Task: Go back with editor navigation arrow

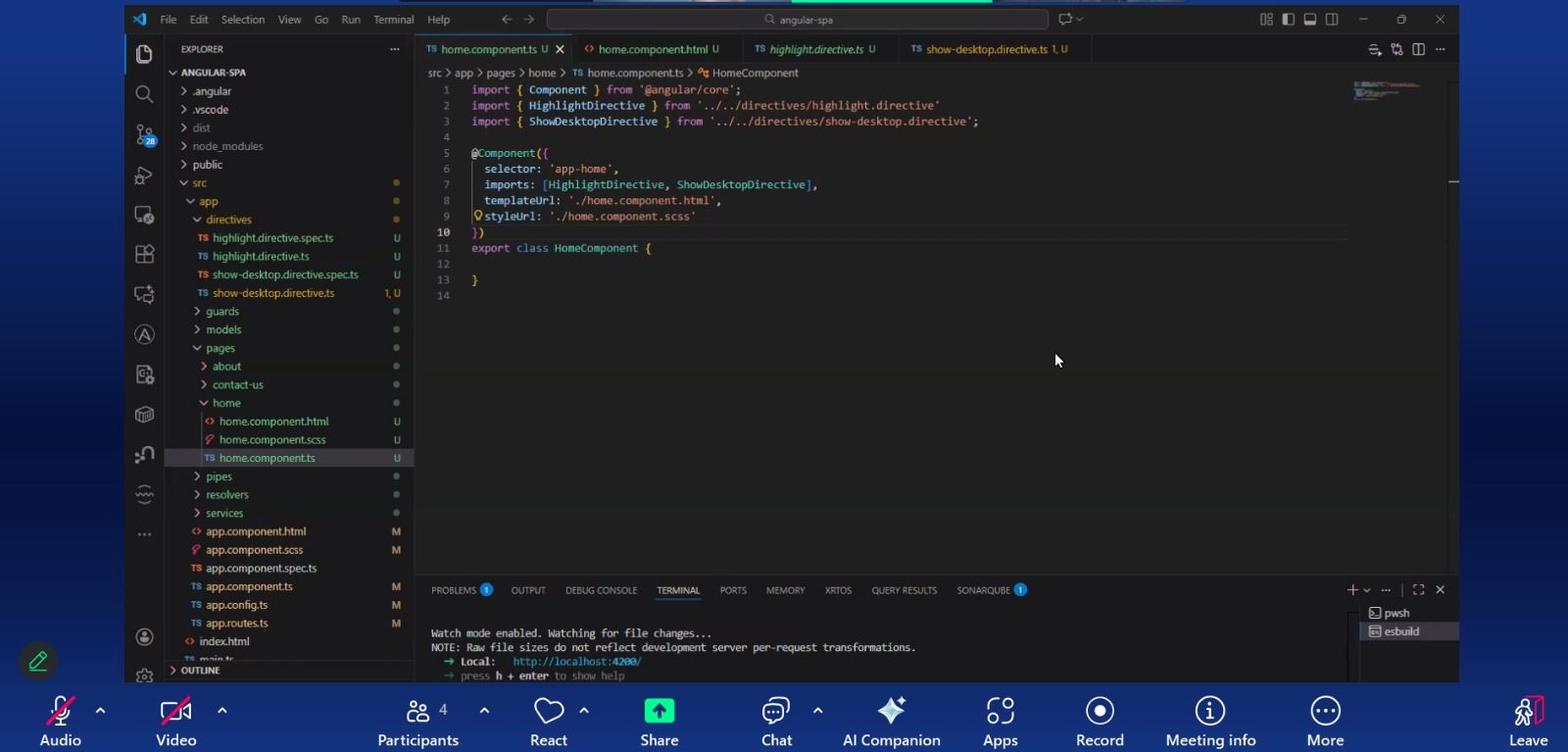Action: [x=507, y=20]
